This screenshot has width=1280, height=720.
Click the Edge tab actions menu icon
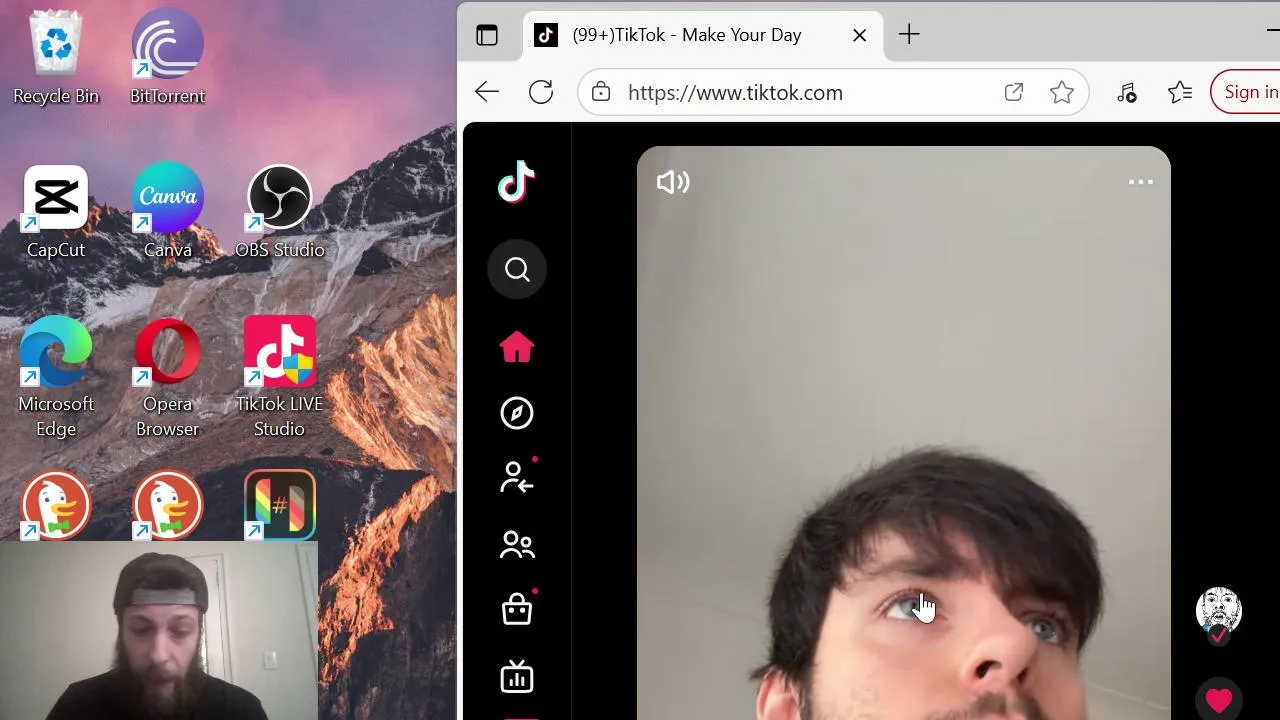click(487, 35)
